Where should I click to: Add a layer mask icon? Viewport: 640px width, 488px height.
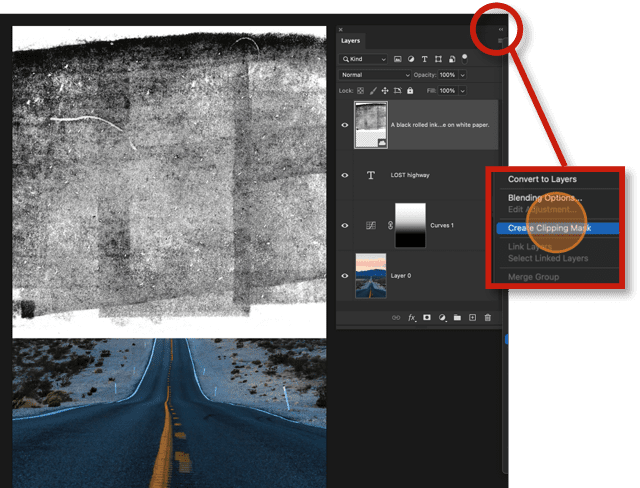tap(426, 317)
